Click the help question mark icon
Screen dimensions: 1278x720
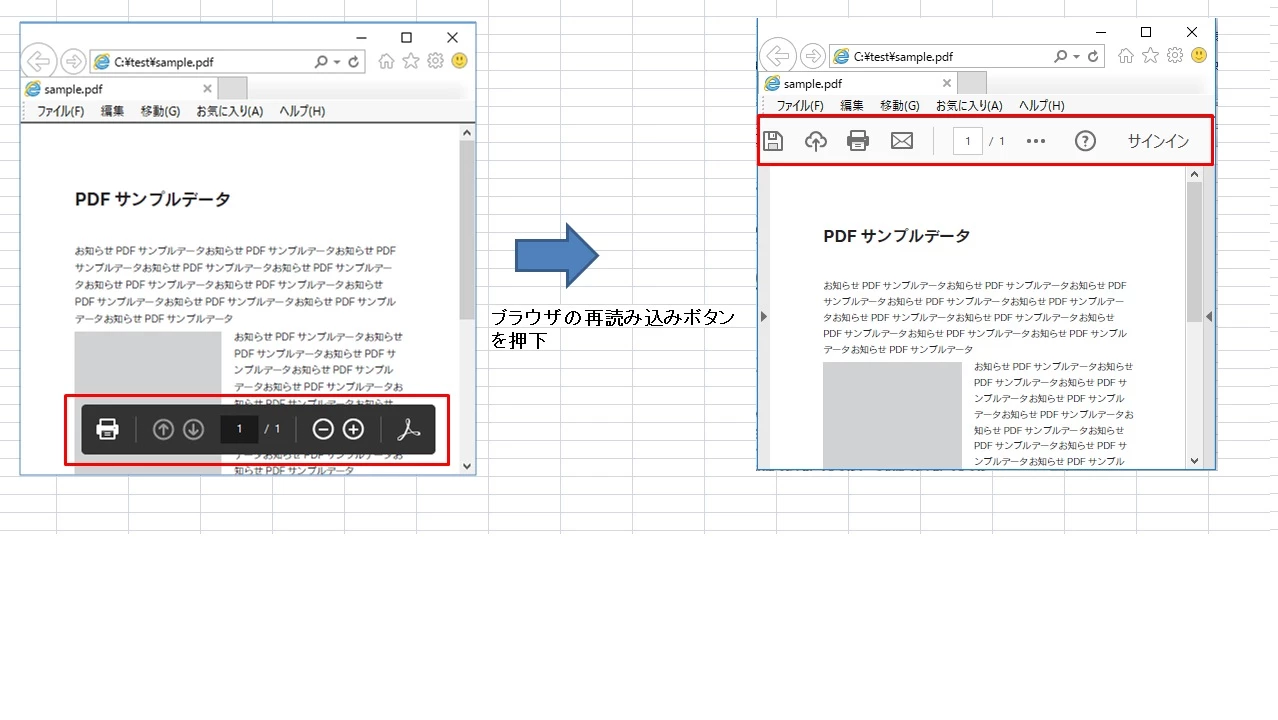pyautogui.click(x=1085, y=141)
